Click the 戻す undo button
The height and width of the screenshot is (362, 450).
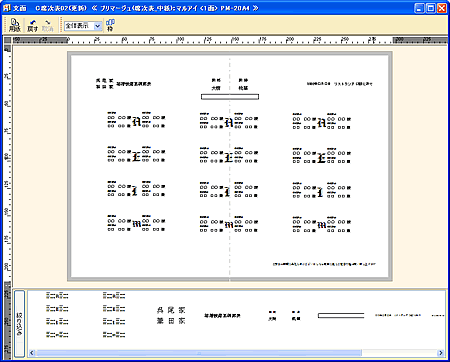point(32,26)
